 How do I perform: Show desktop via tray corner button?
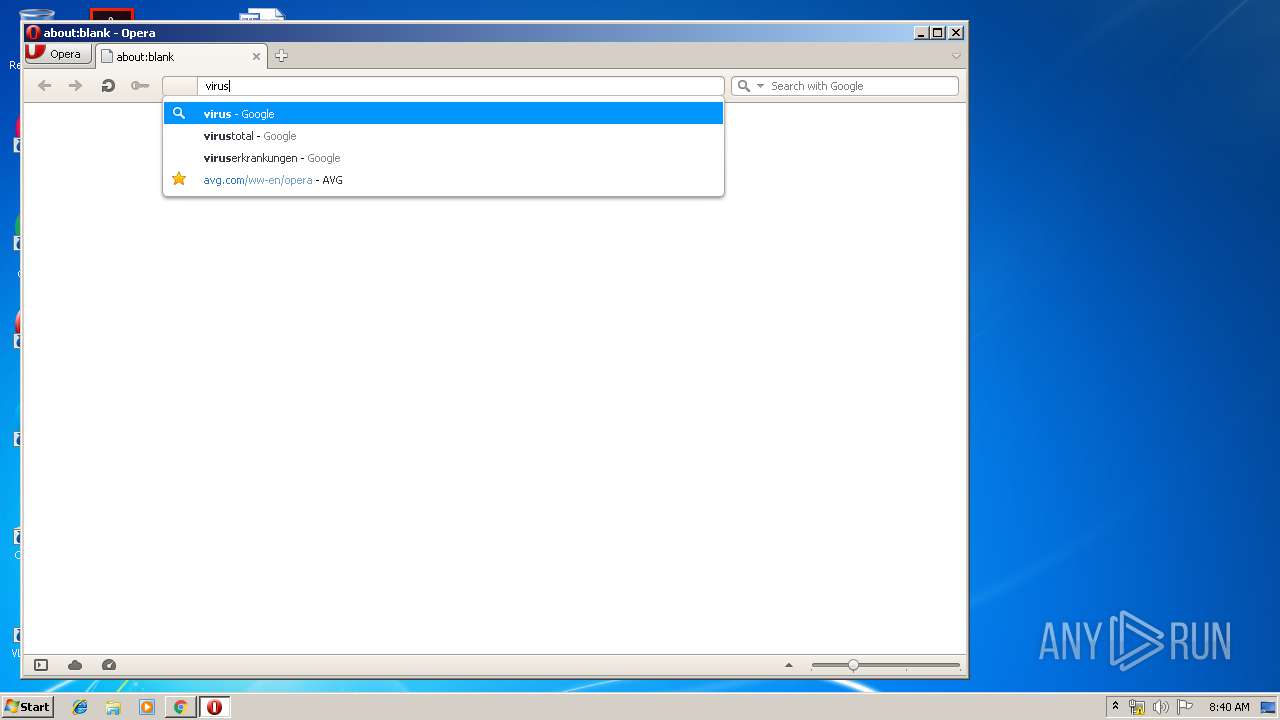(1268, 707)
